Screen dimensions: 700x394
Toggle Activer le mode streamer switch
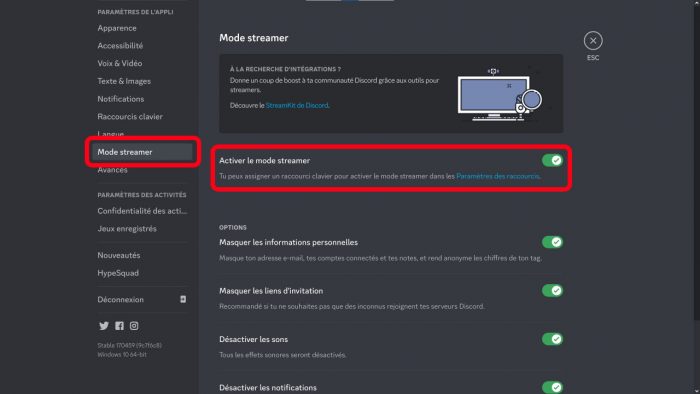(552, 160)
